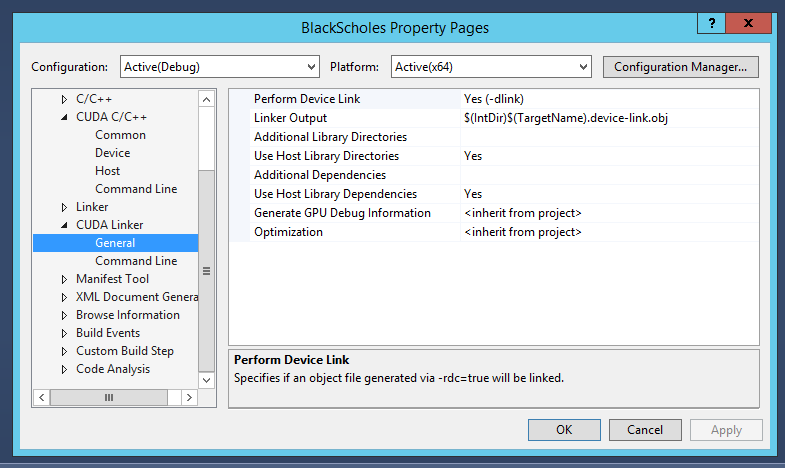Select the Perform Device Link property
Screen dimensions: 785x468
click(307, 99)
